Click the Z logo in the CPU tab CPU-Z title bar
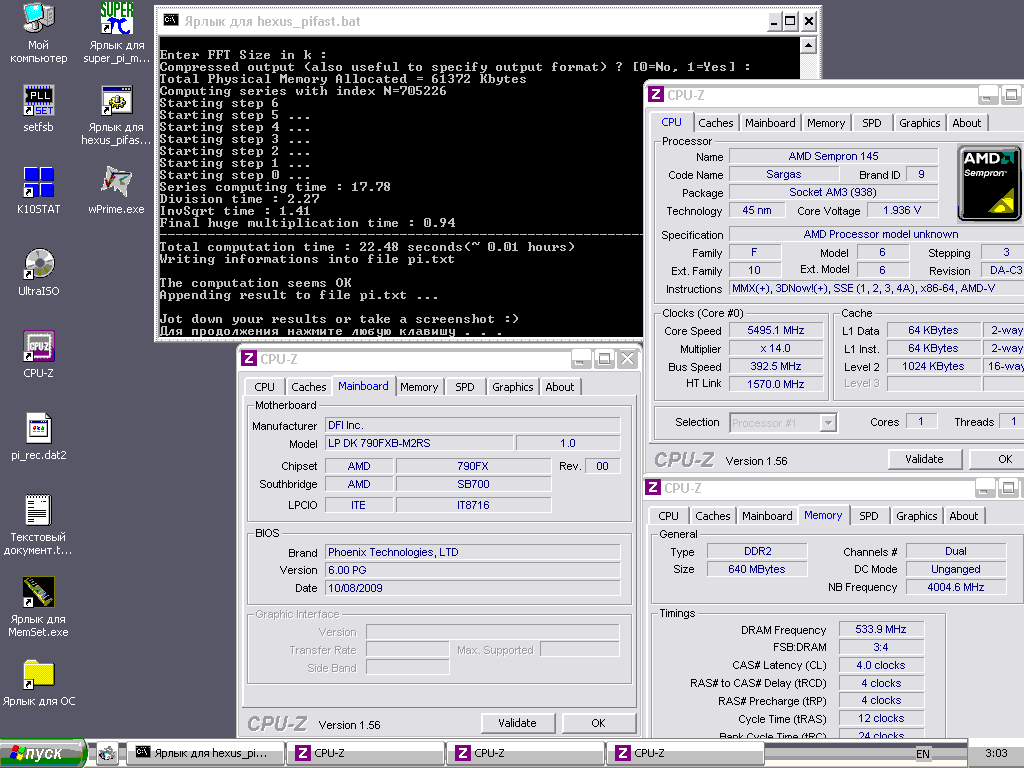1024x768 pixels. point(656,95)
